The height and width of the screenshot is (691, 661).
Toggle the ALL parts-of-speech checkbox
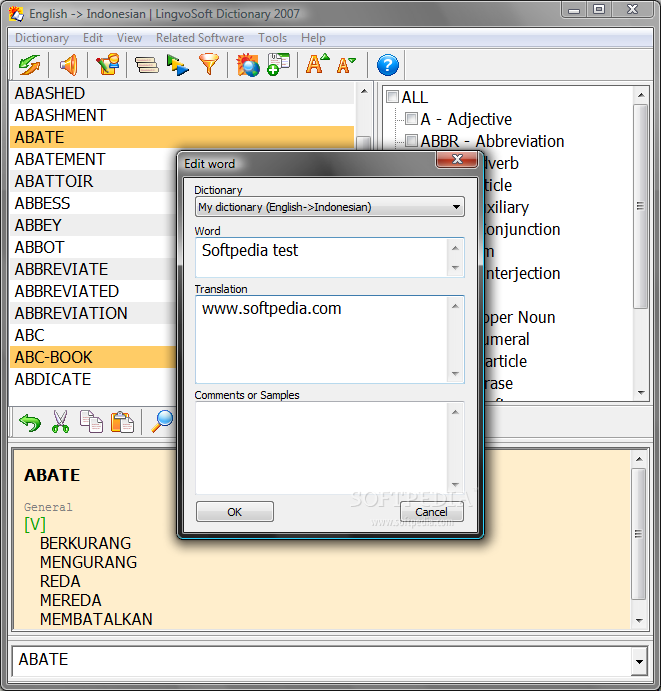[x=392, y=97]
